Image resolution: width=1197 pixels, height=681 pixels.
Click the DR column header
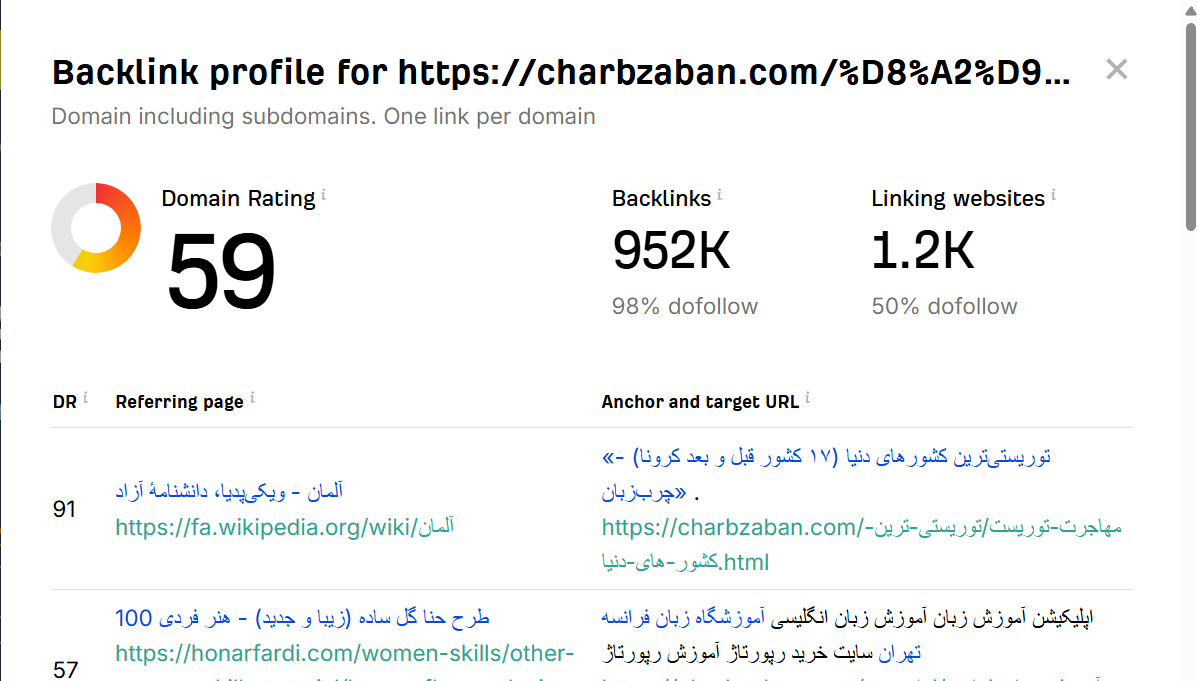(64, 402)
